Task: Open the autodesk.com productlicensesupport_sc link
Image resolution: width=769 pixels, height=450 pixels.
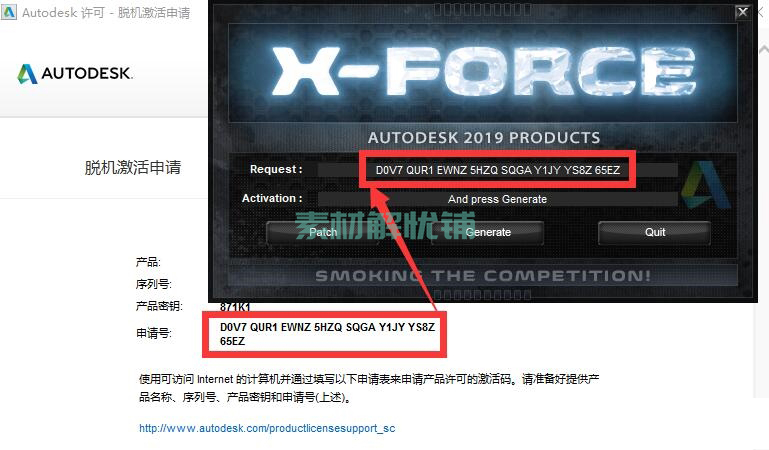Action: click(x=267, y=428)
